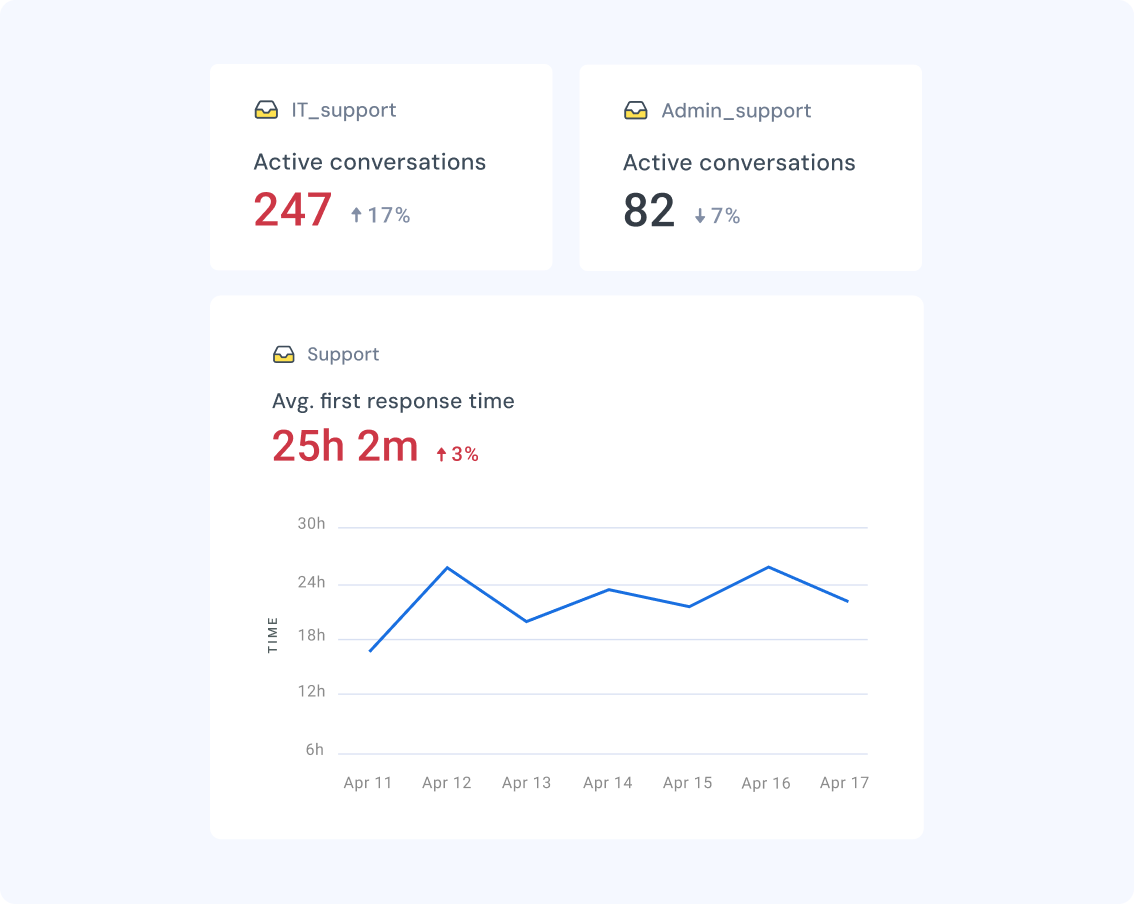
Task: Click the 25h 2m response time value
Action: tap(344, 446)
